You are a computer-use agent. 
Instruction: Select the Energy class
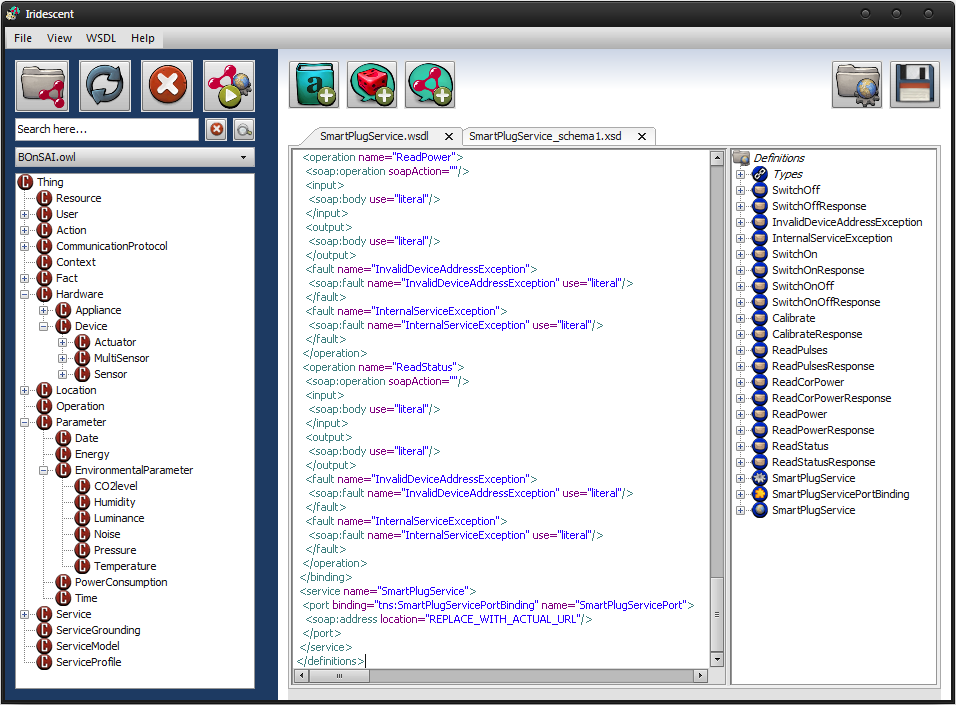click(92, 454)
